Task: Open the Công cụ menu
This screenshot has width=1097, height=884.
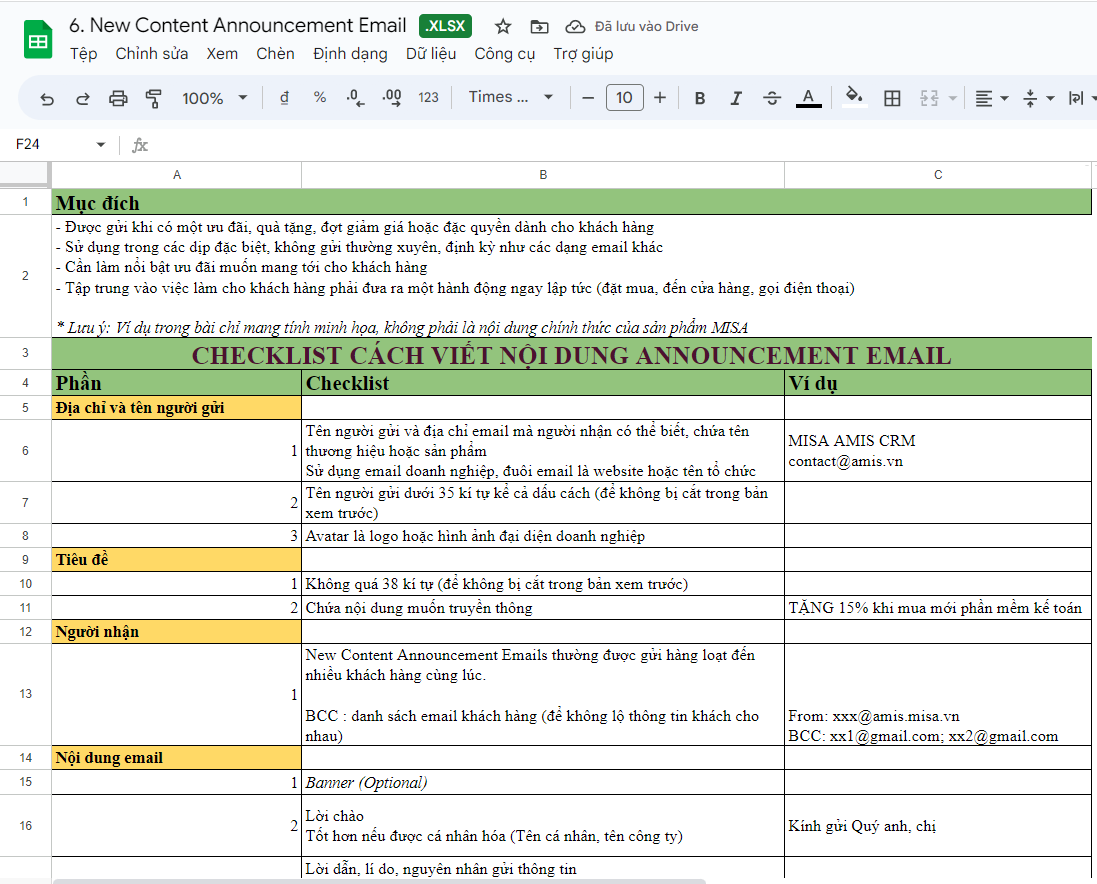Action: [x=504, y=54]
